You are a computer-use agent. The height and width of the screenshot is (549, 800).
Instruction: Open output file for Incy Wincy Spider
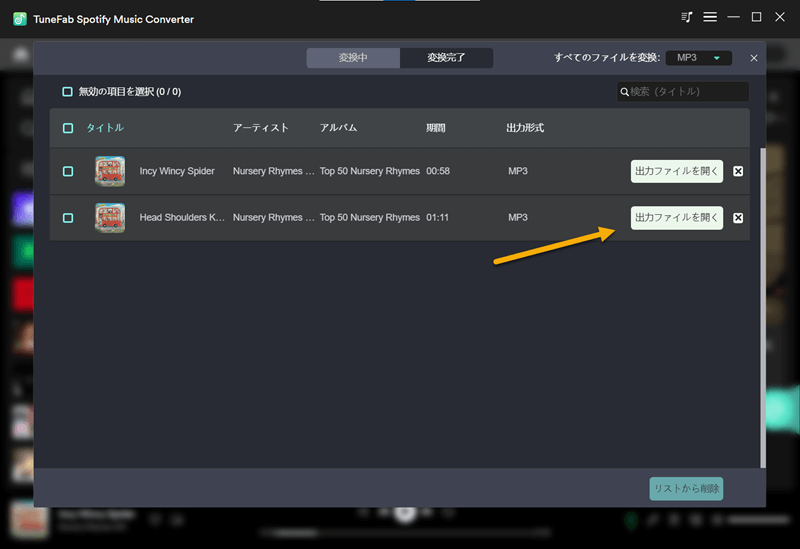point(677,171)
